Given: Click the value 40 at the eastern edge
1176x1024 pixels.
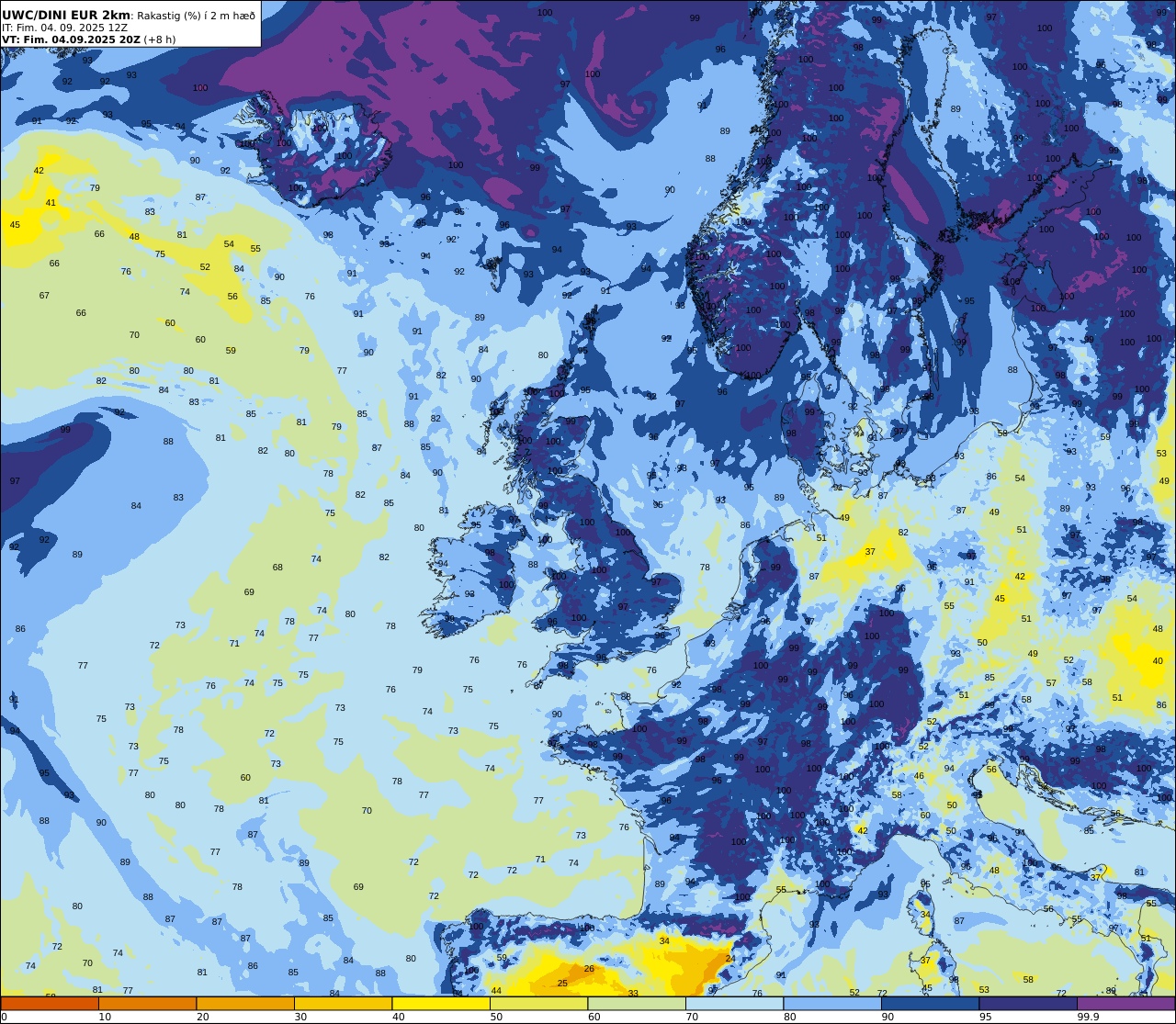Looking at the screenshot, I should click(x=1158, y=661).
